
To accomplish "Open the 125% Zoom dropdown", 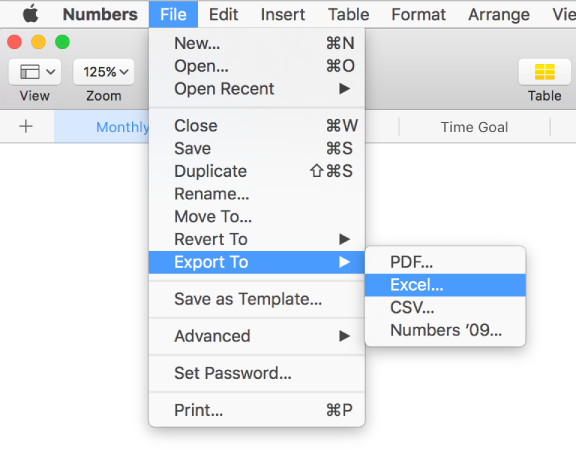I will (104, 72).
